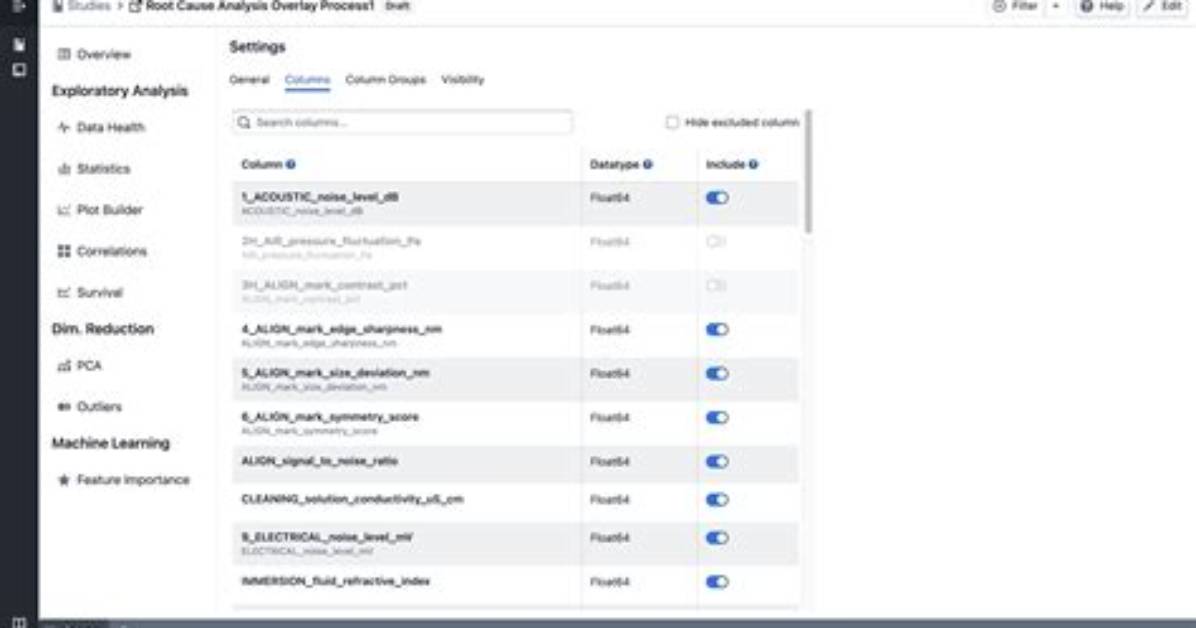The image size is (1196, 628).
Task: Click the file icon in dark left rail
Action: (19, 45)
